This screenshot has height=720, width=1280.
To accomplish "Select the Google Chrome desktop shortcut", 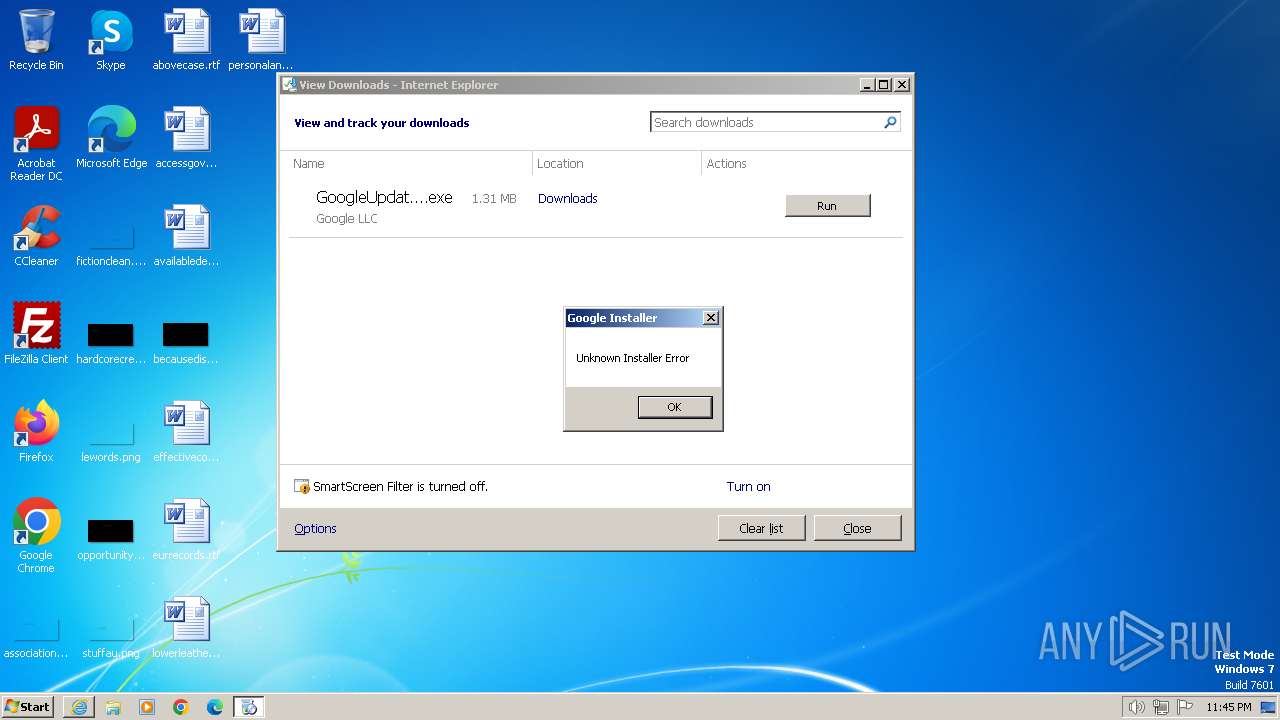I will pyautogui.click(x=36, y=536).
